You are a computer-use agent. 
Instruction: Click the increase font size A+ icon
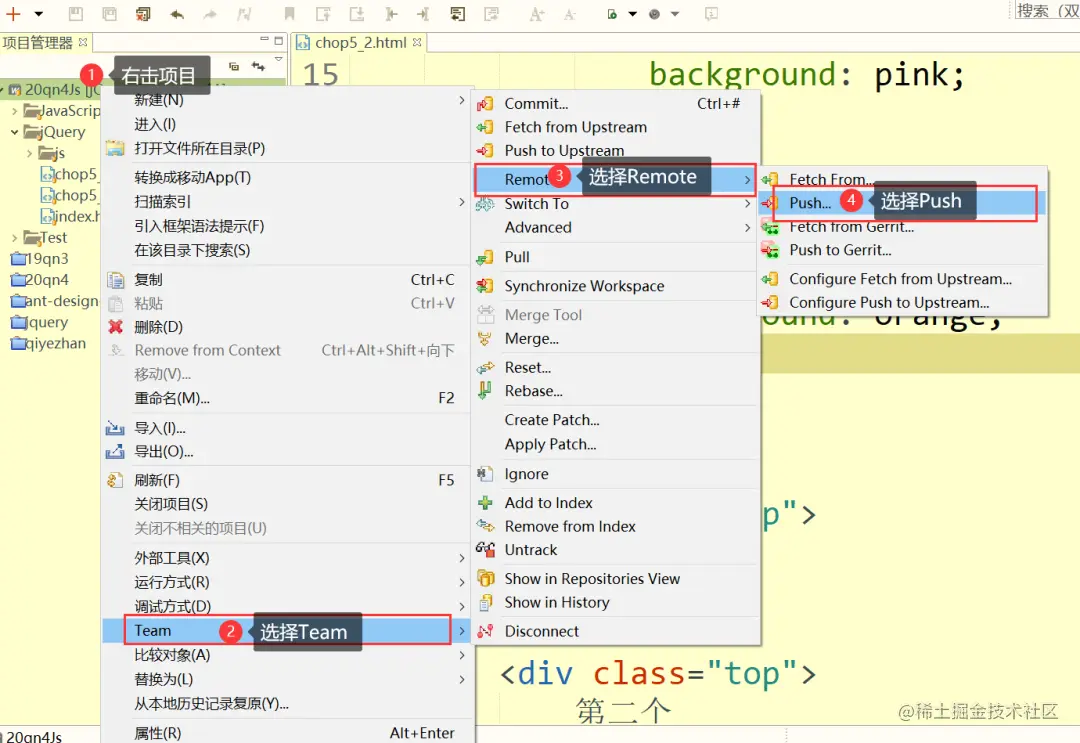pos(537,14)
